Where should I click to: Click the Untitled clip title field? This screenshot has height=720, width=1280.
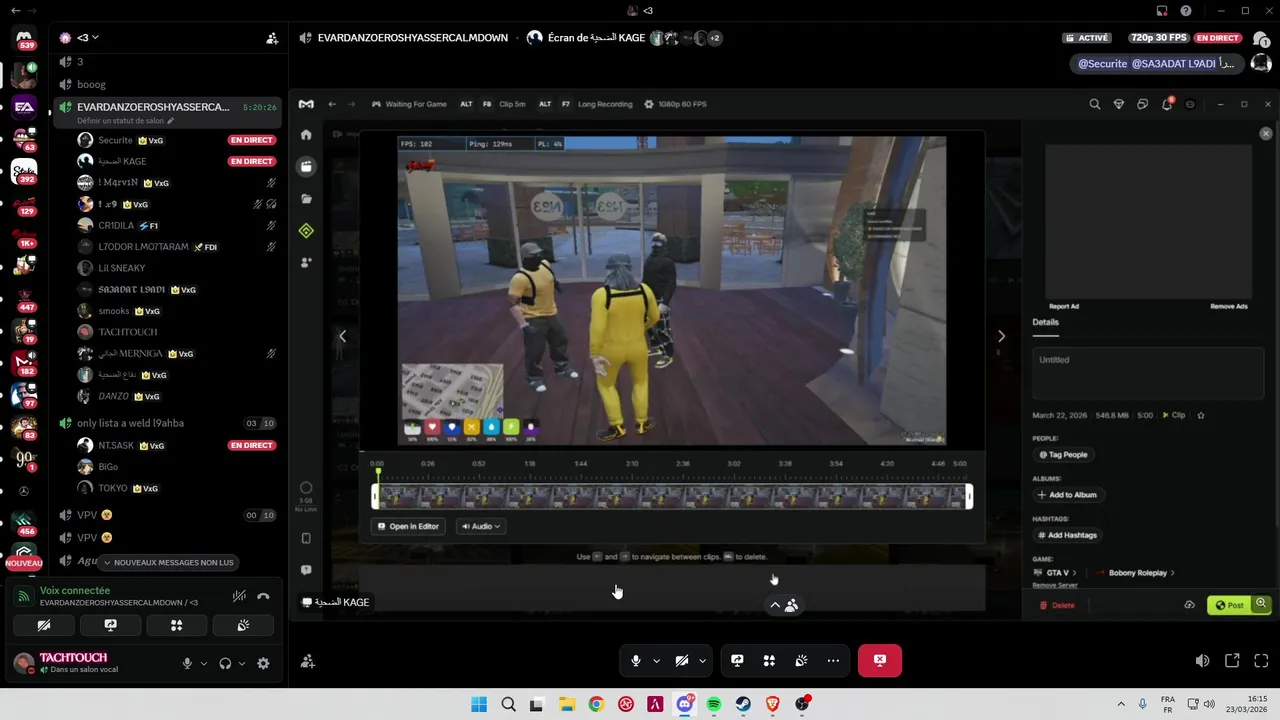point(1148,373)
